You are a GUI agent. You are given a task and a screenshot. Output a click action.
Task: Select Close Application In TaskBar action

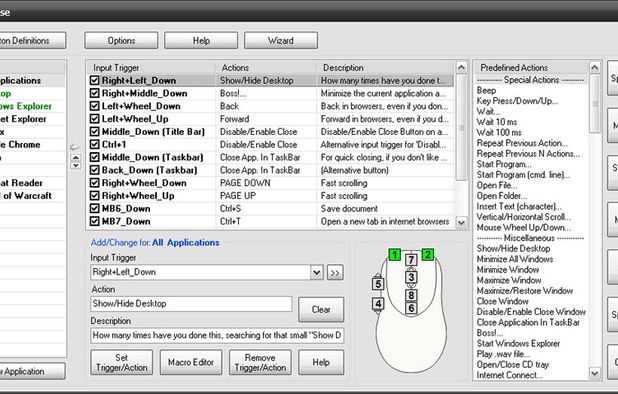(x=528, y=322)
